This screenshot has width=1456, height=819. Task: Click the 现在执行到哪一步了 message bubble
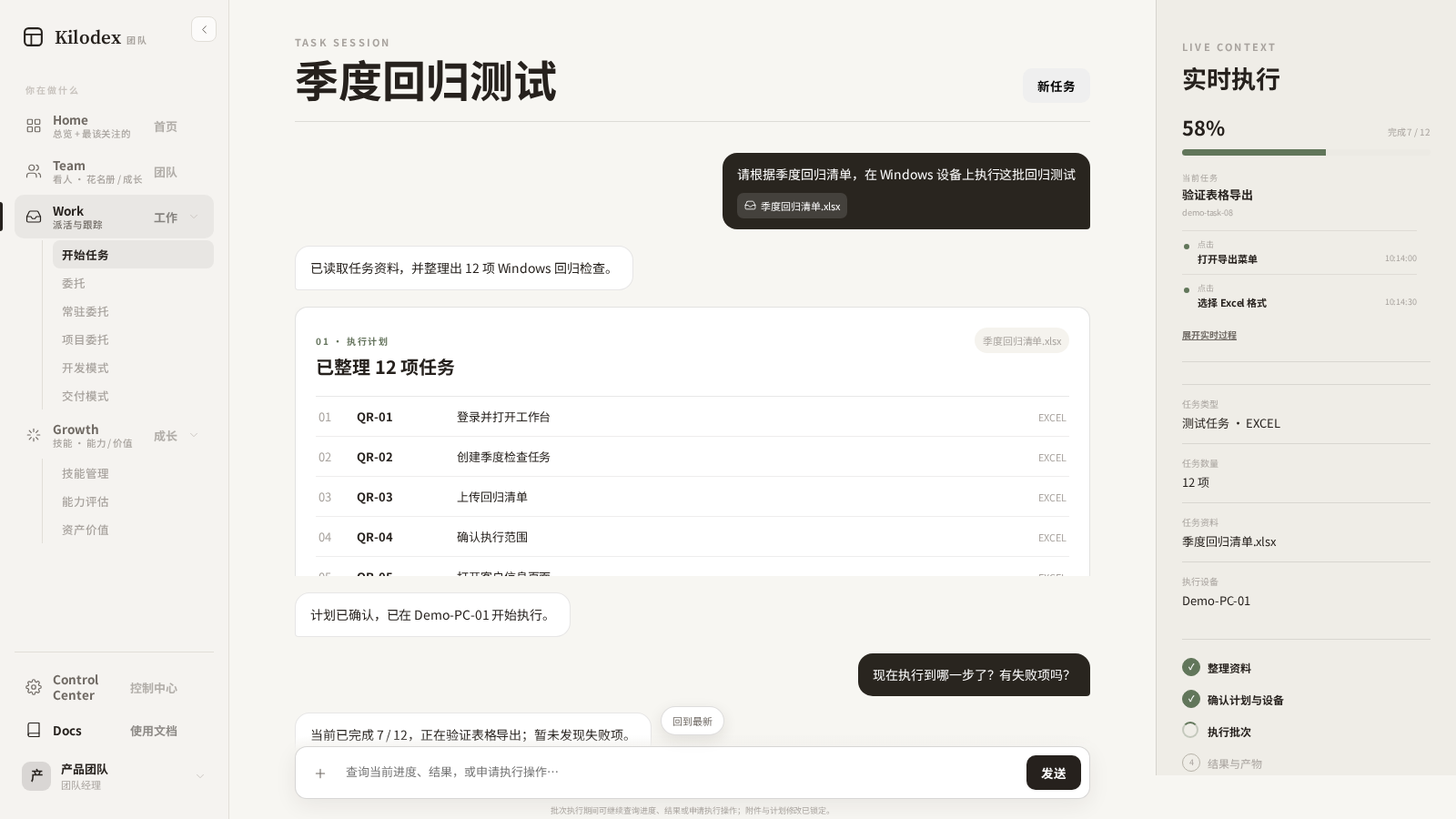point(974,674)
